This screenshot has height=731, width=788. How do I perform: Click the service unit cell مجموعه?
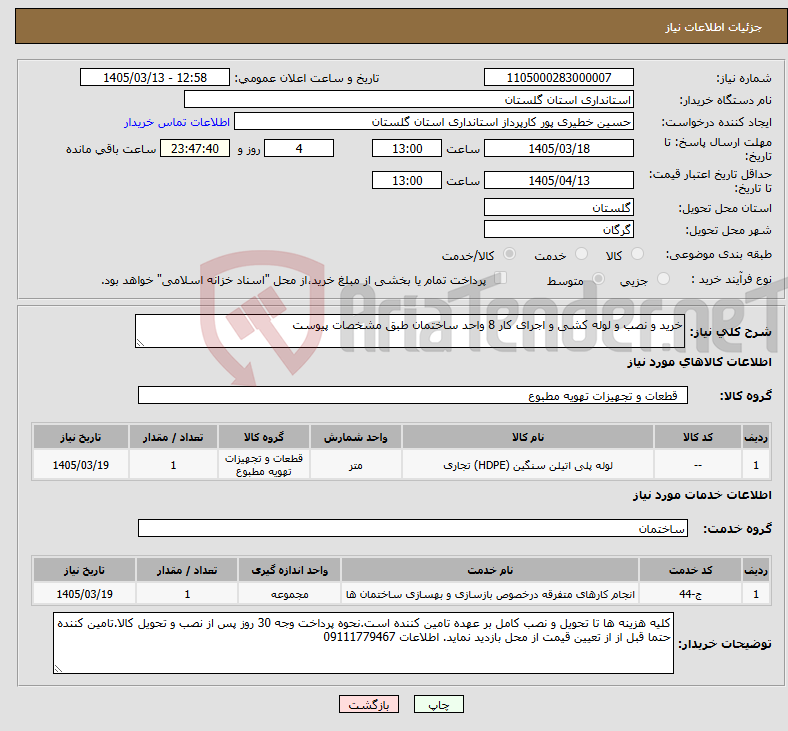(289, 594)
